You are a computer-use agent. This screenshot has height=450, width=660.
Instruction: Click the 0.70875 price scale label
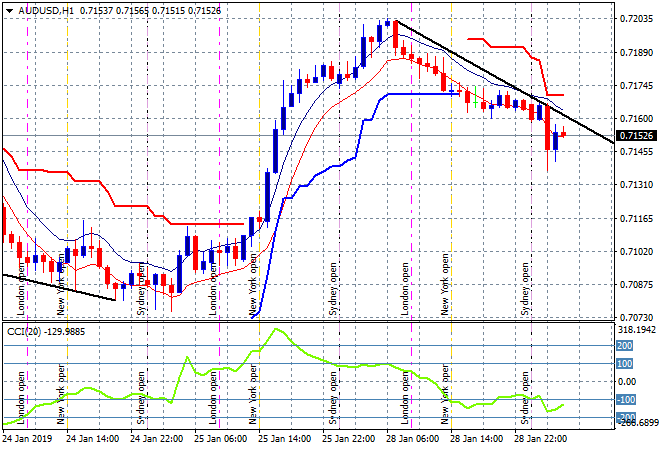[x=635, y=284]
